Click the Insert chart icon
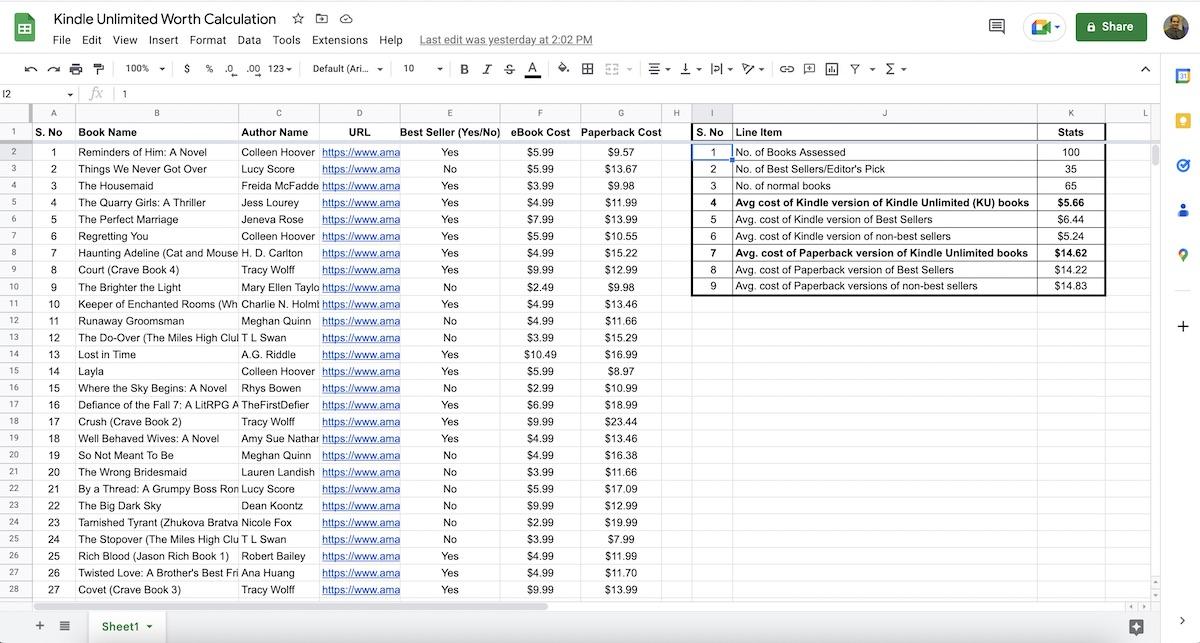The height and width of the screenshot is (643, 1200). coord(833,69)
